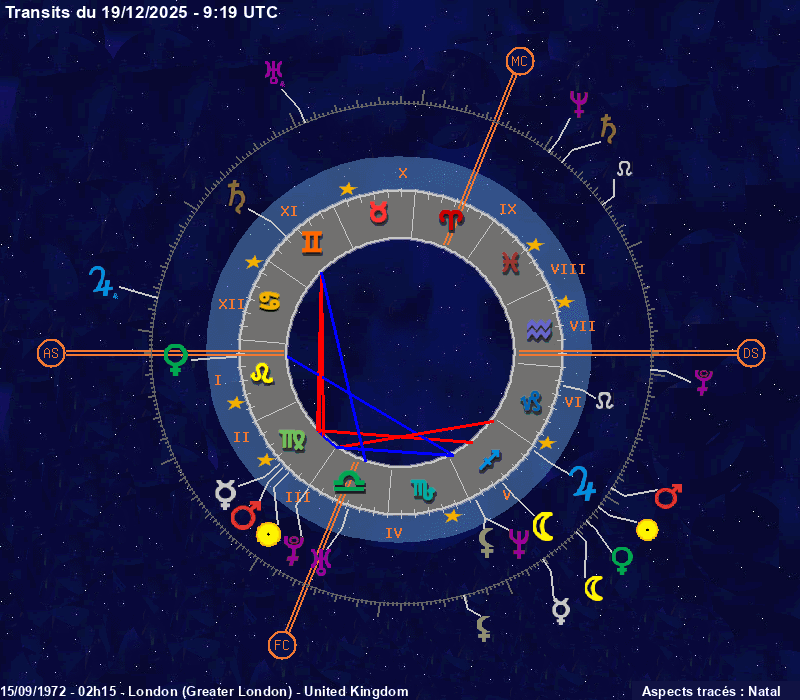The image size is (800, 700).
Task: Select the Aquarius sign in the ring
Action: [x=539, y=329]
